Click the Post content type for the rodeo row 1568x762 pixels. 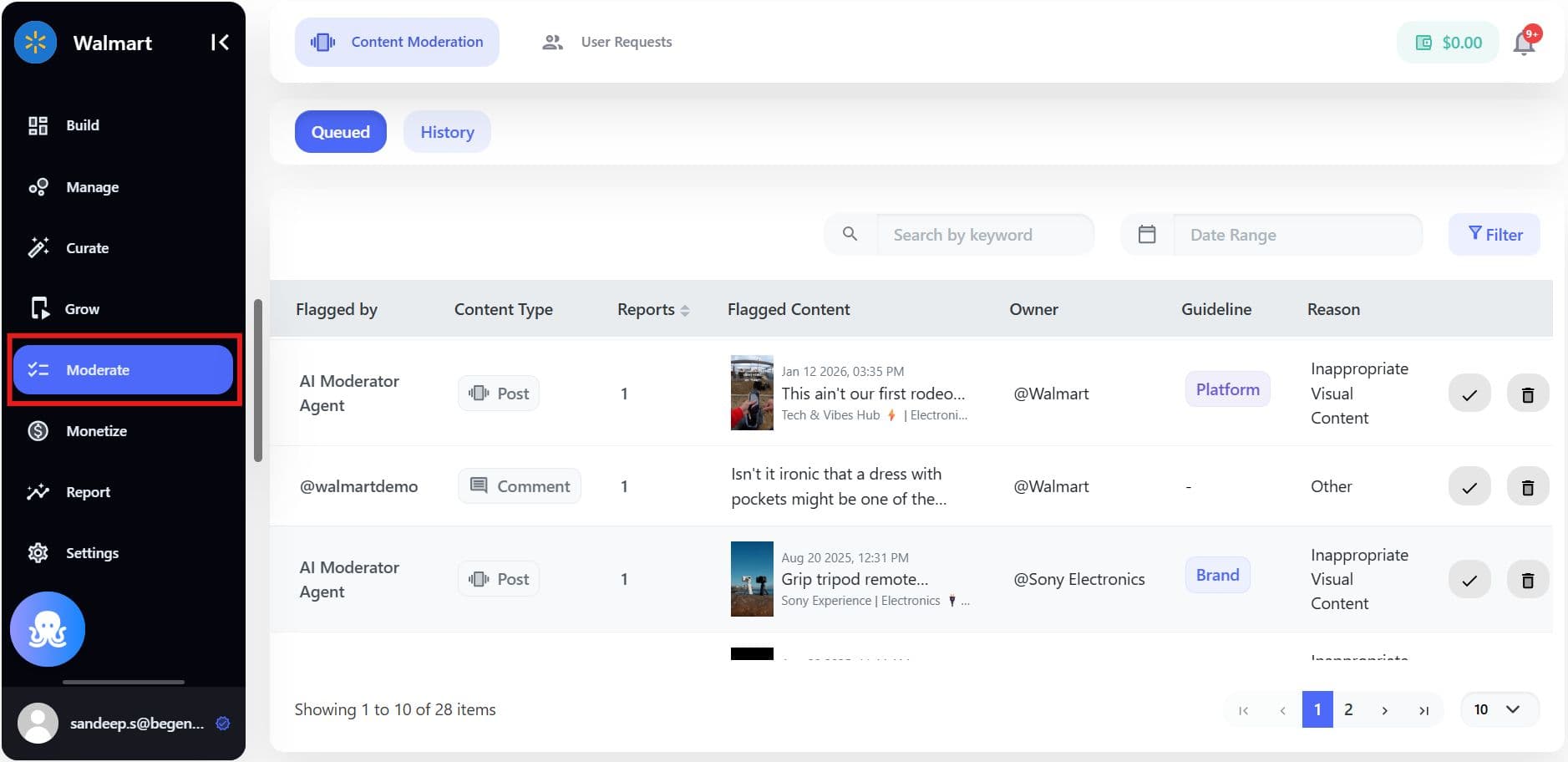point(499,394)
